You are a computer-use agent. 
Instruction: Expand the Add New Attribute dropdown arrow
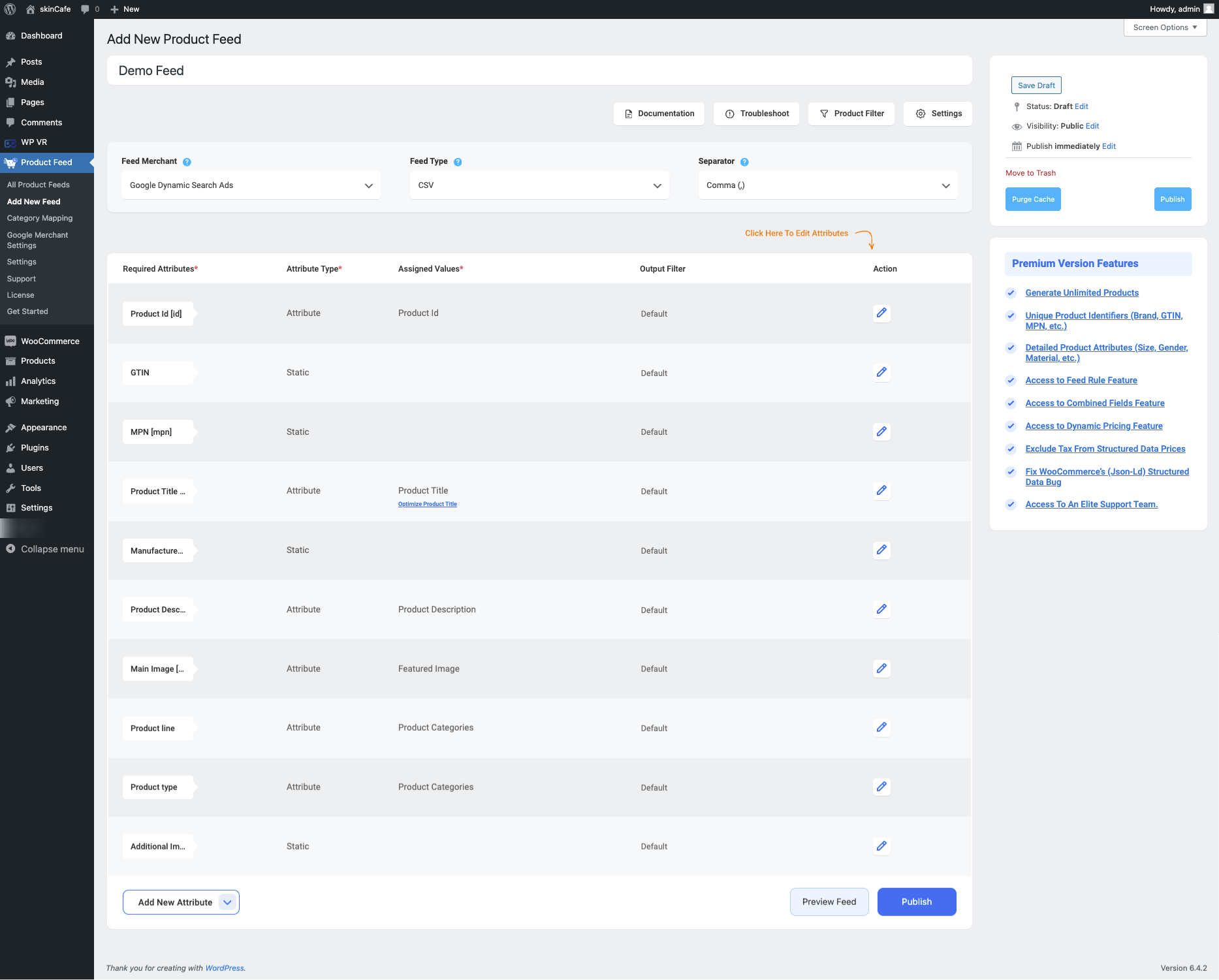pos(227,902)
